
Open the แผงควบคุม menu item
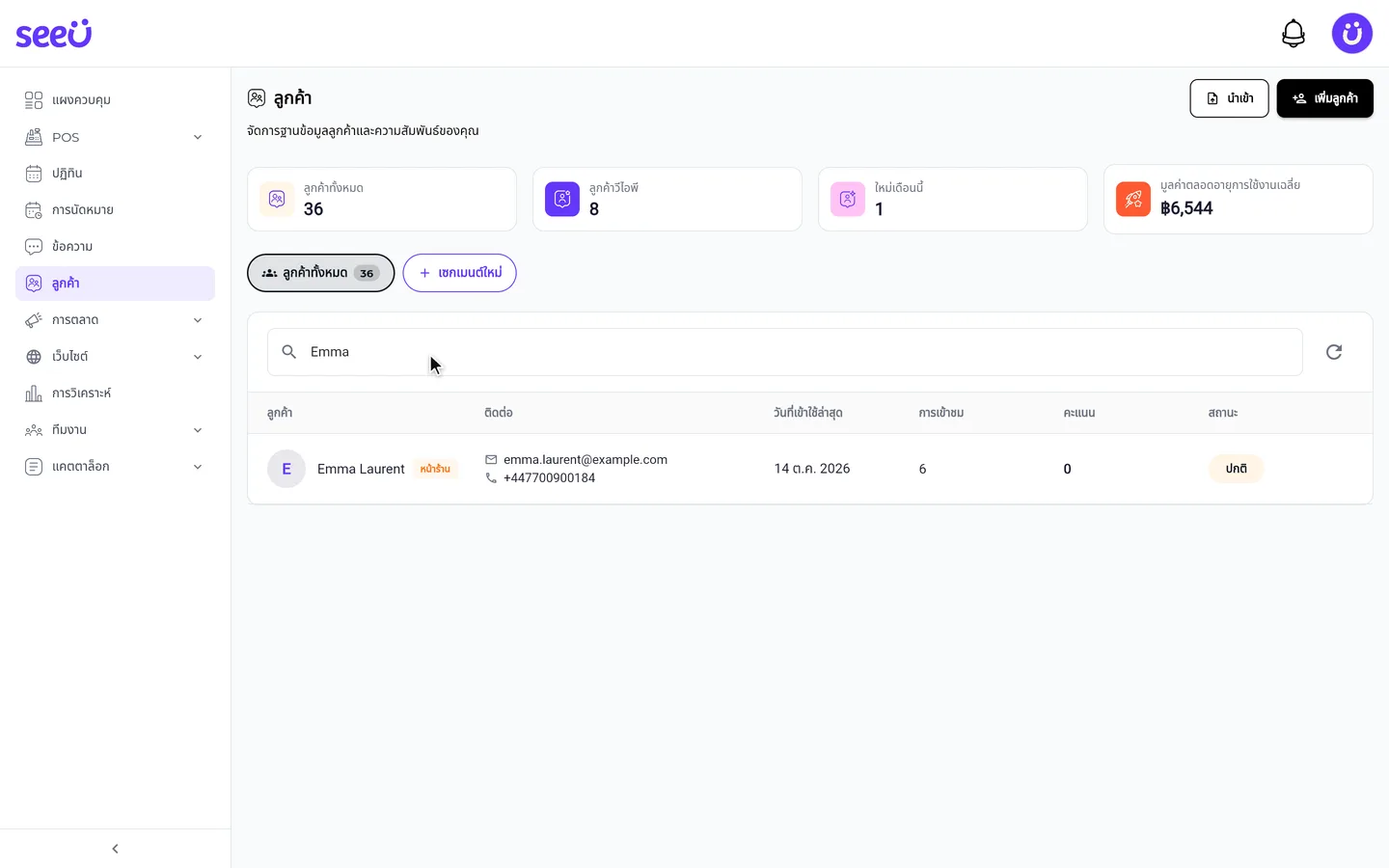tap(115, 100)
